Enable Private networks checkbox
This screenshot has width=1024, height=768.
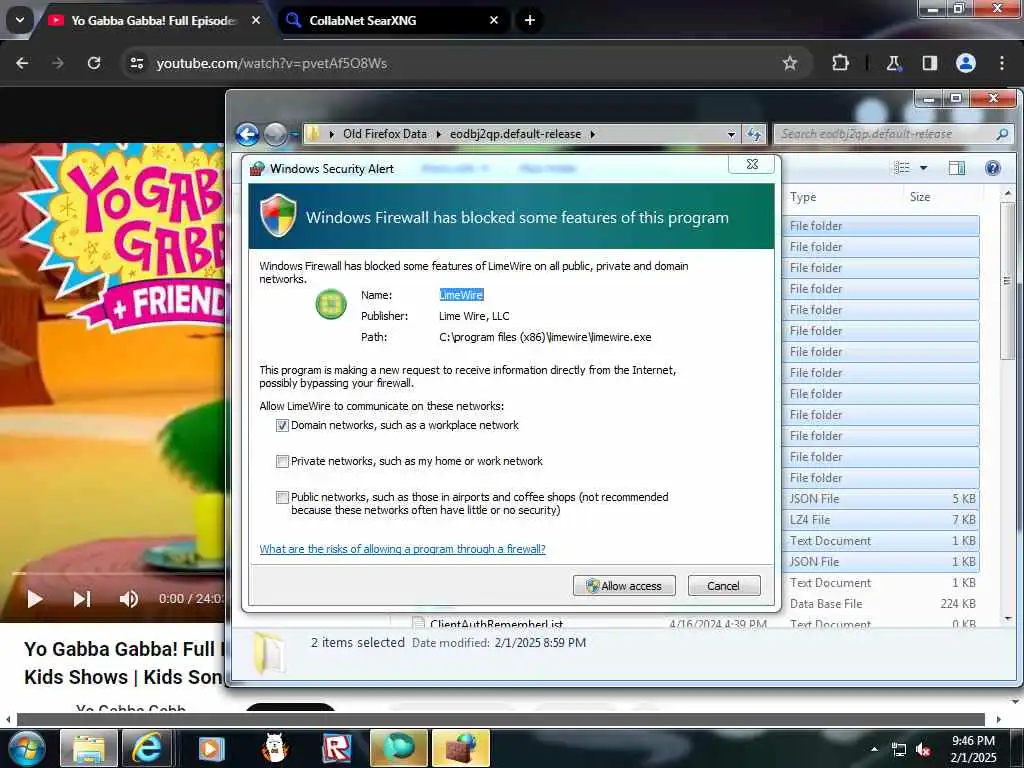282,462
